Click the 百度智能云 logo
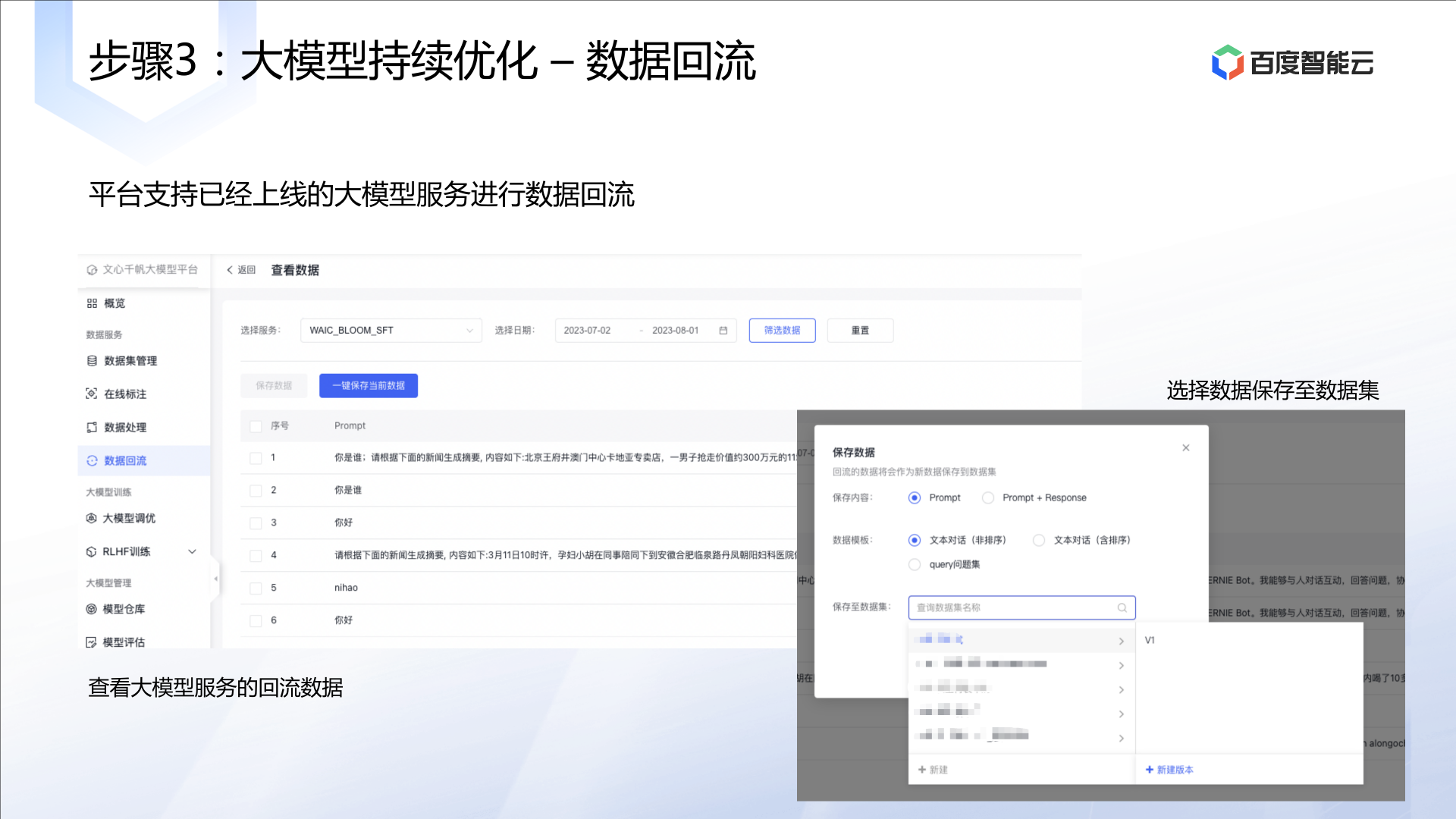 1292,63
